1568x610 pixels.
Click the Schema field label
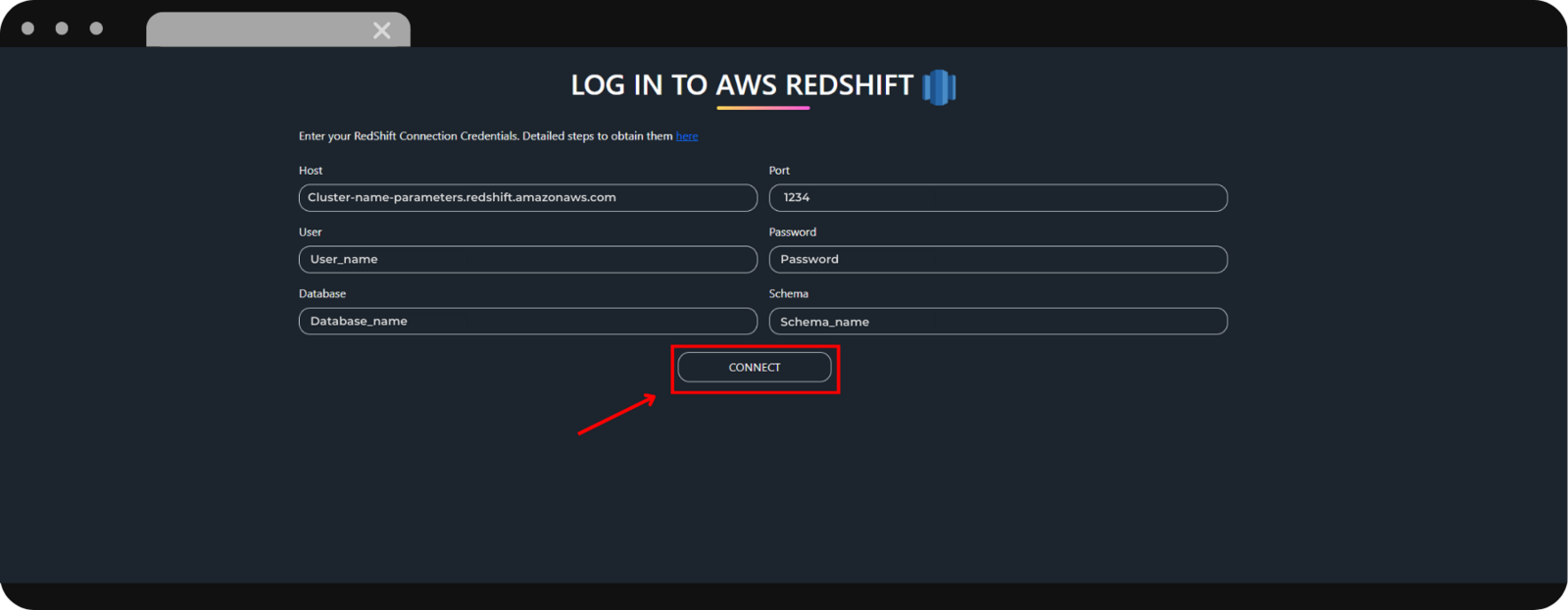point(789,294)
